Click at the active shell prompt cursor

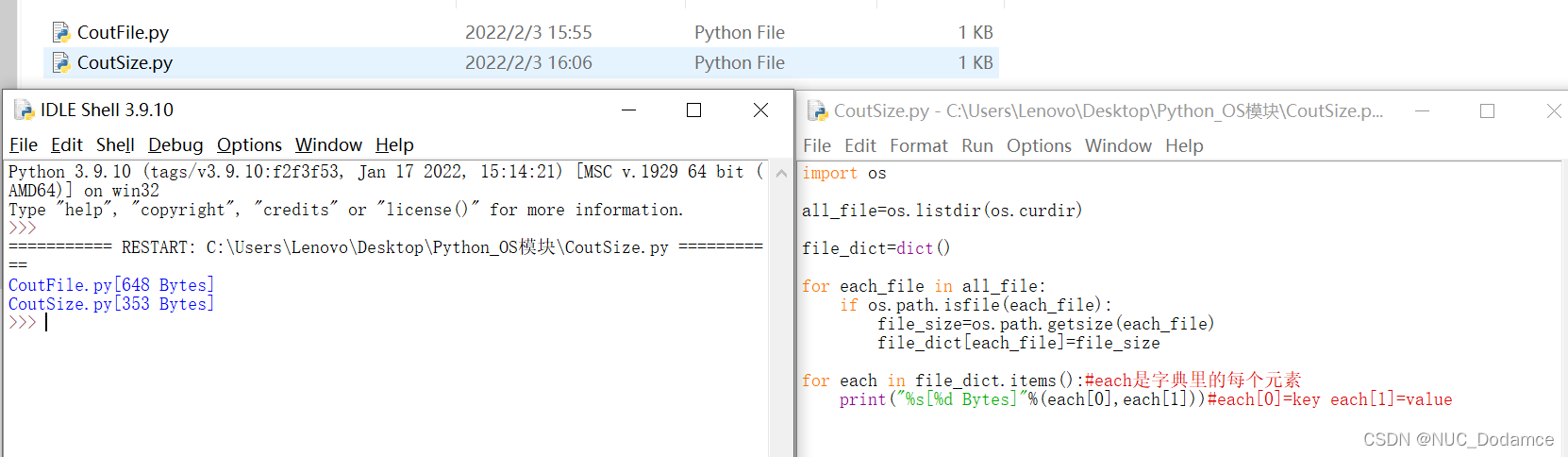pos(46,322)
